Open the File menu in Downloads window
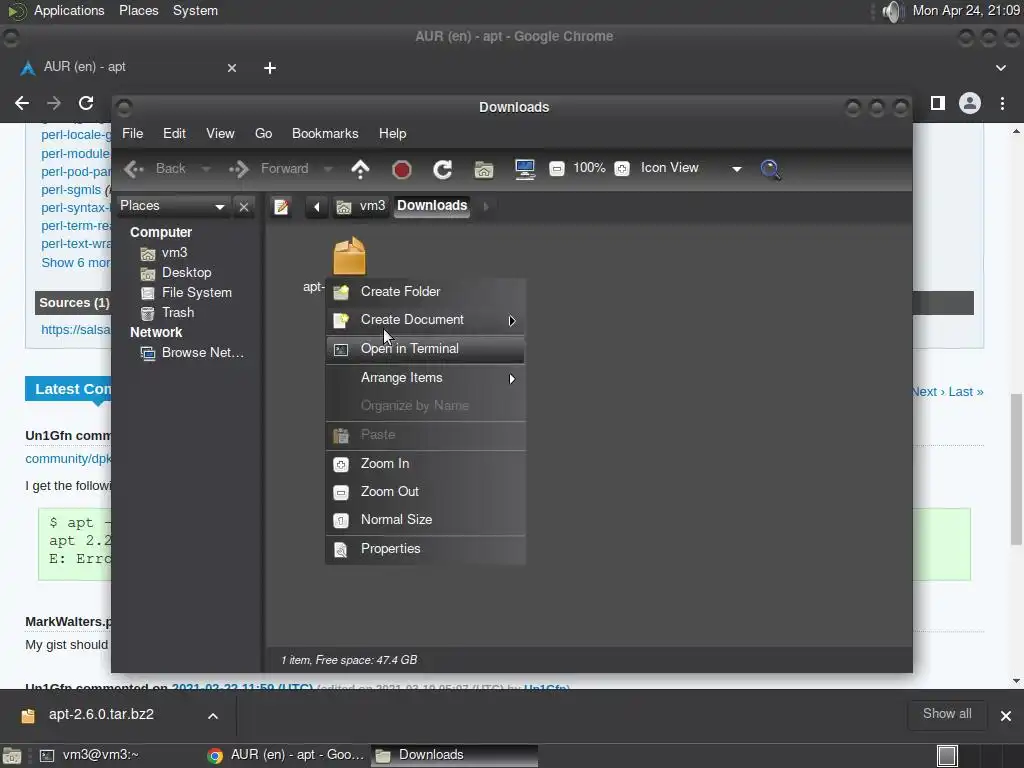The width and height of the screenshot is (1024, 768). pos(133,133)
